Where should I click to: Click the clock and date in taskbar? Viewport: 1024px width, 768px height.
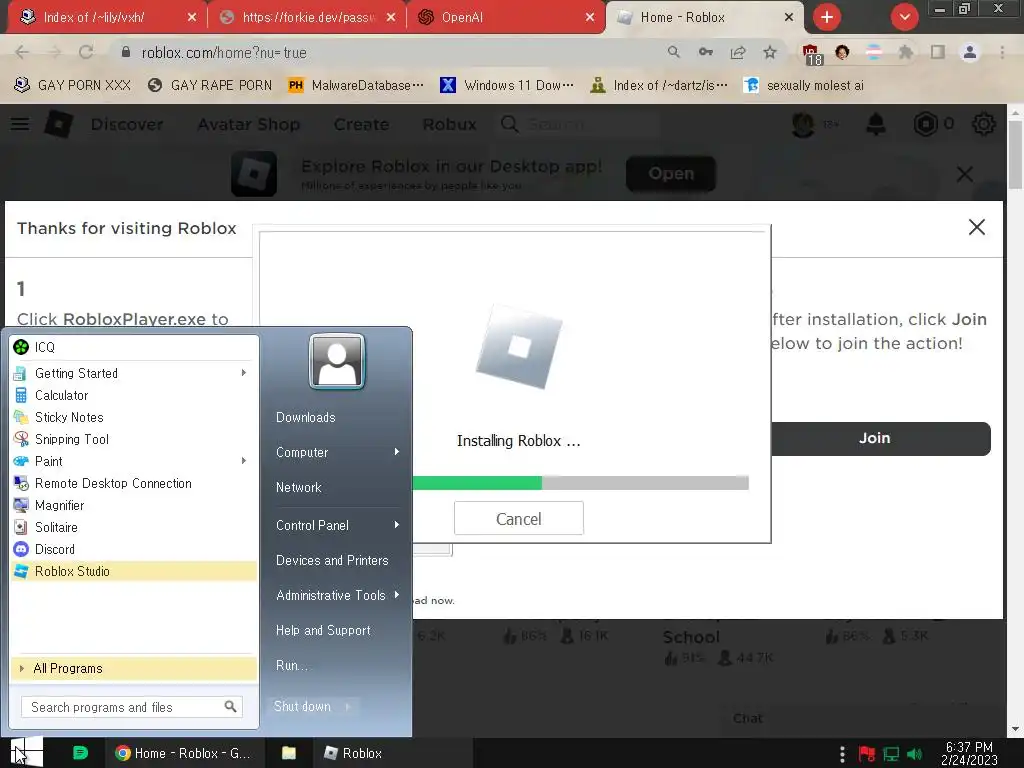click(969, 754)
